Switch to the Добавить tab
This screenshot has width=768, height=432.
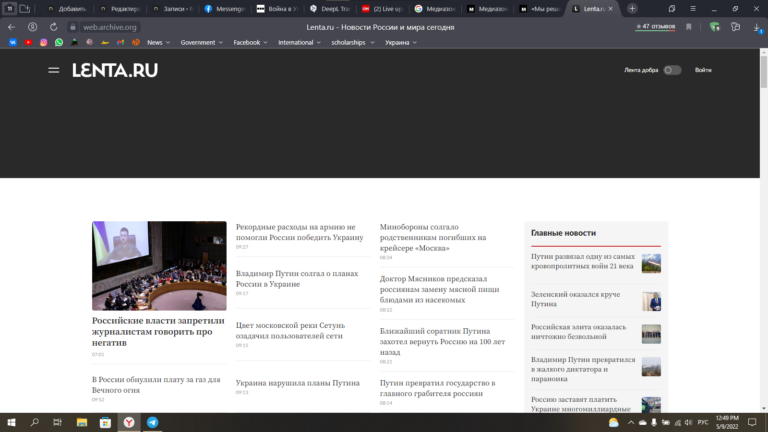pos(68,9)
